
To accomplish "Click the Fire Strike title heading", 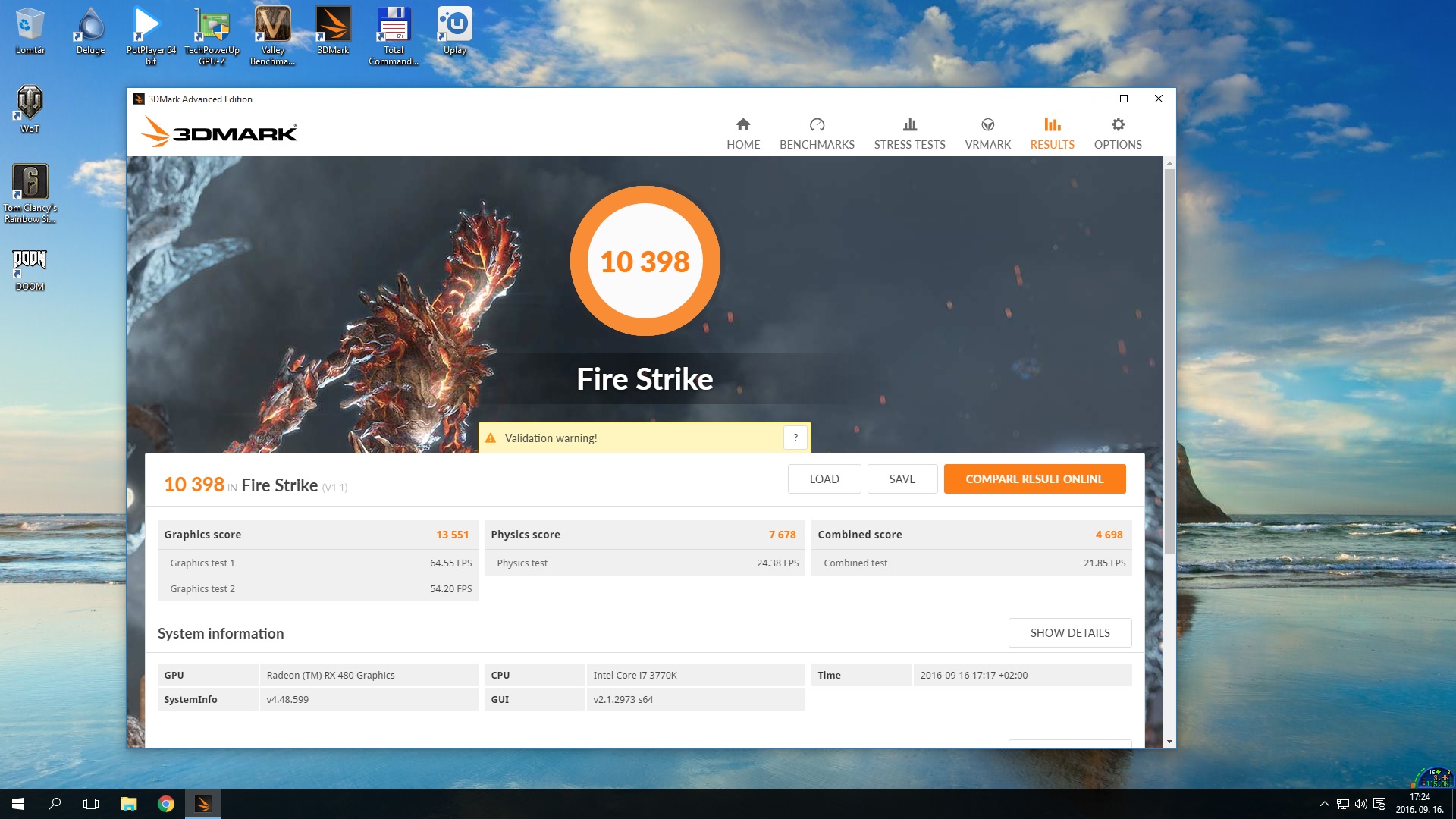I will (645, 379).
